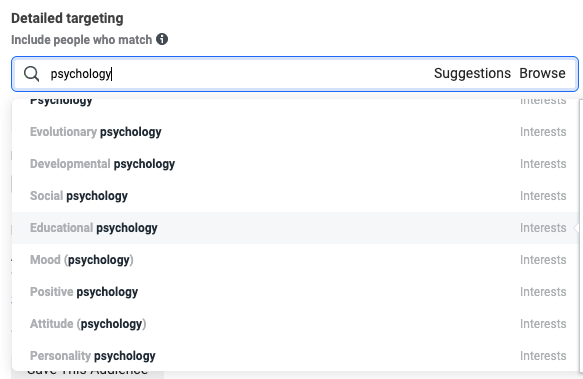This screenshot has height=379, width=583.
Task: Open the Browse targeting categories
Action: point(542,73)
